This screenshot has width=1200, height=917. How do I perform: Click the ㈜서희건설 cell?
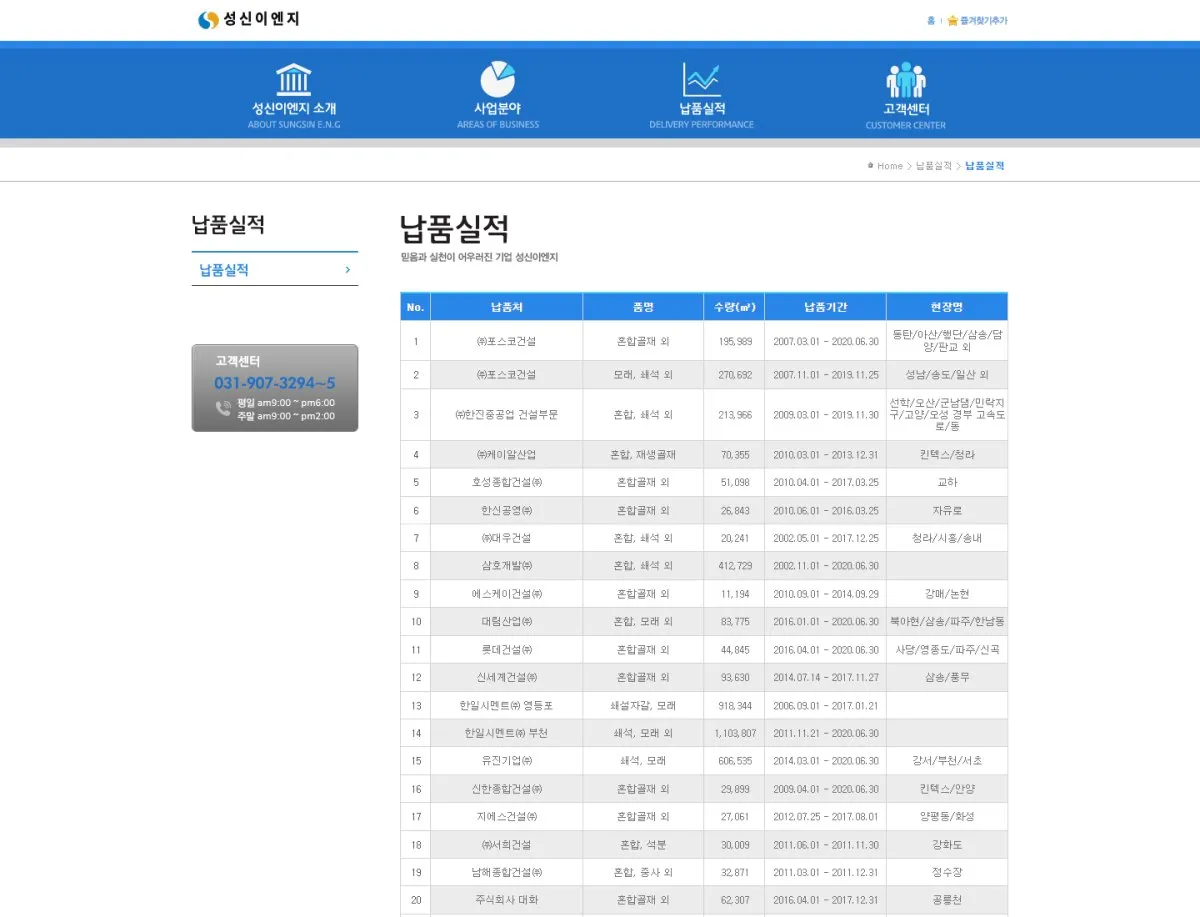(507, 845)
